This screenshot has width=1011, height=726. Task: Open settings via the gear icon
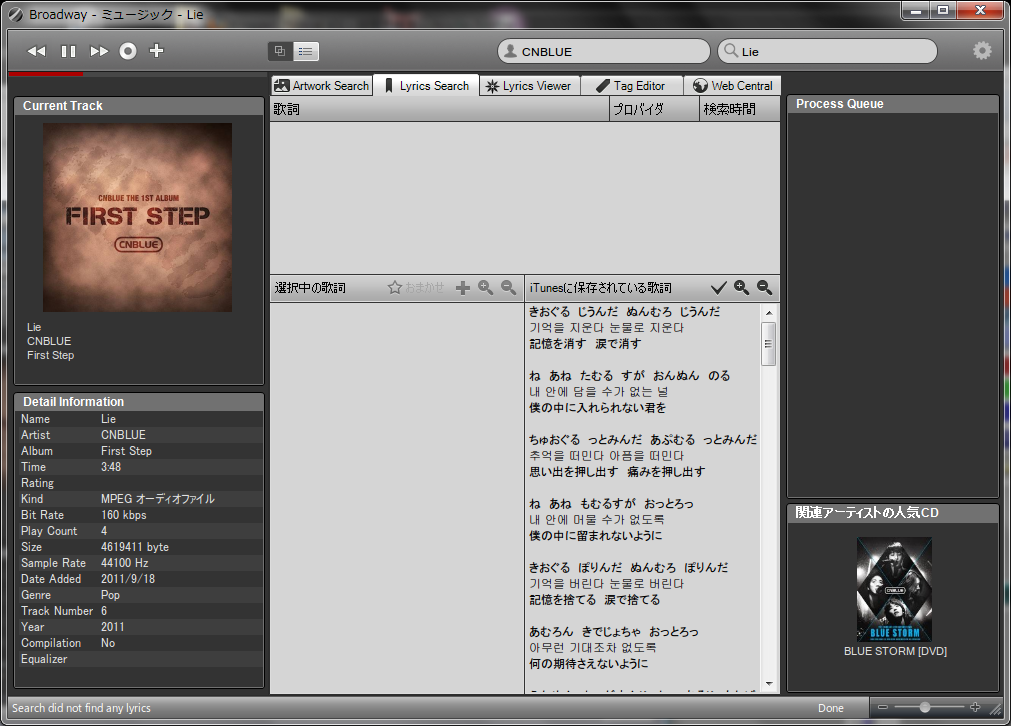coord(982,50)
